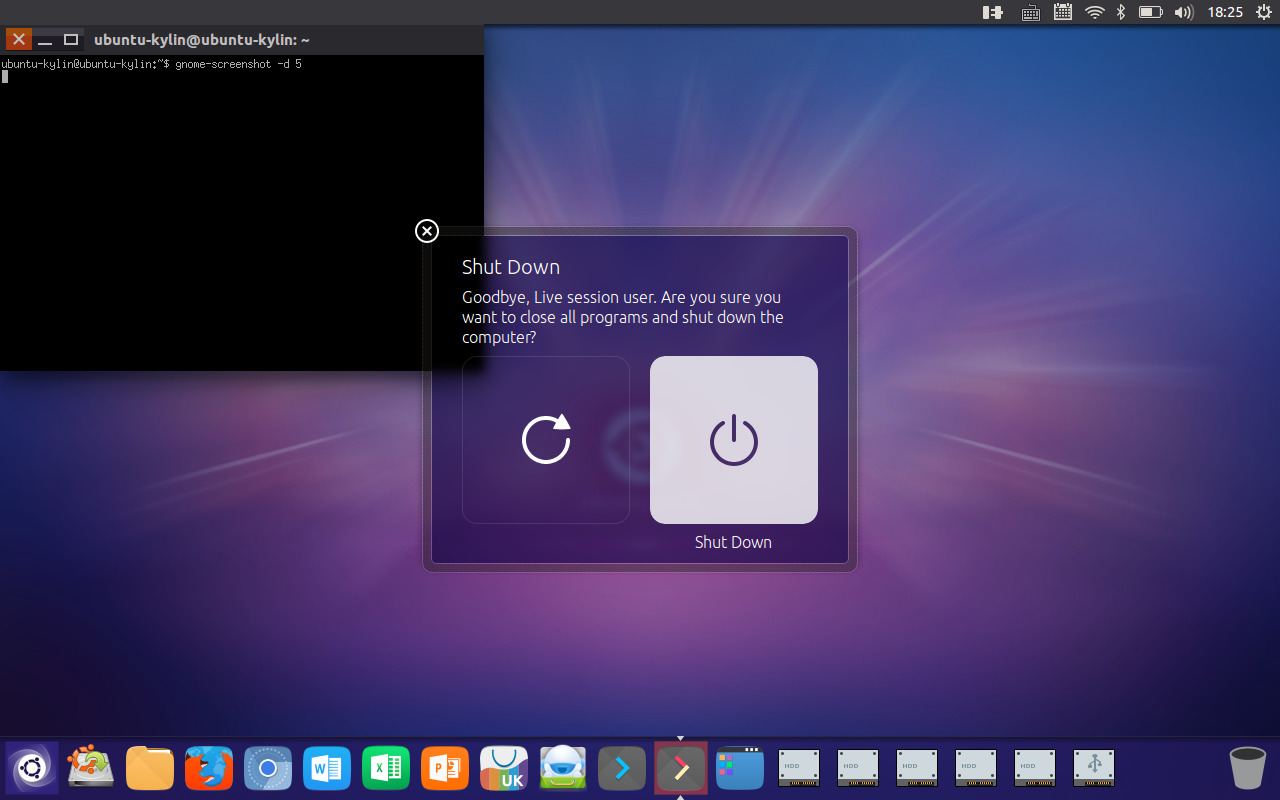Open WPS Presentation from the dock

click(x=445, y=768)
